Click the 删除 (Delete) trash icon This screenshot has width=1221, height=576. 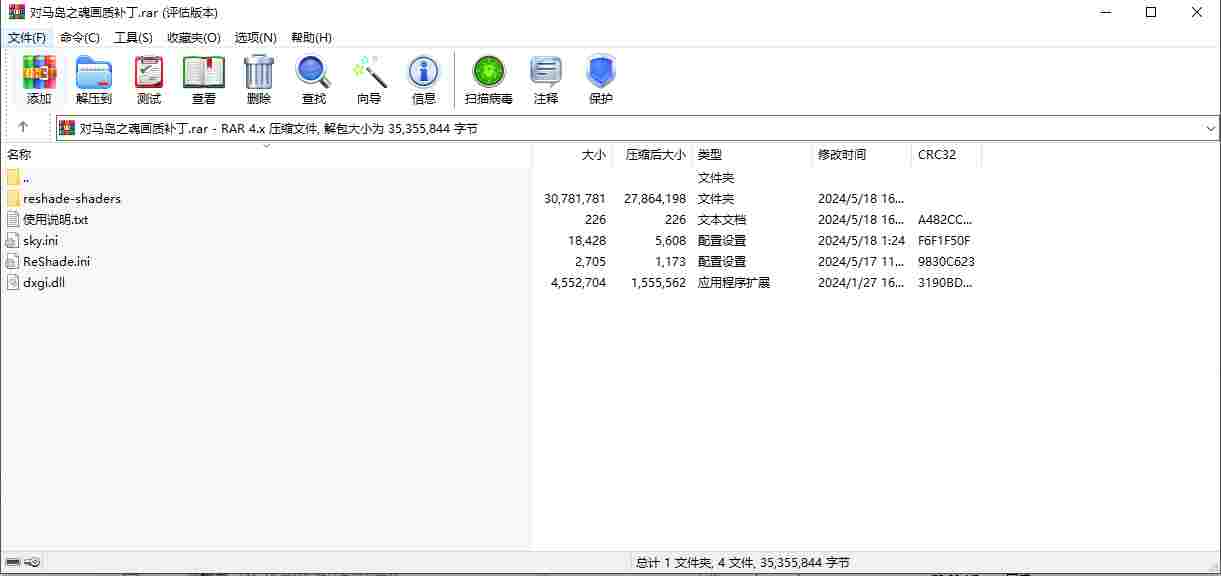pos(259,72)
